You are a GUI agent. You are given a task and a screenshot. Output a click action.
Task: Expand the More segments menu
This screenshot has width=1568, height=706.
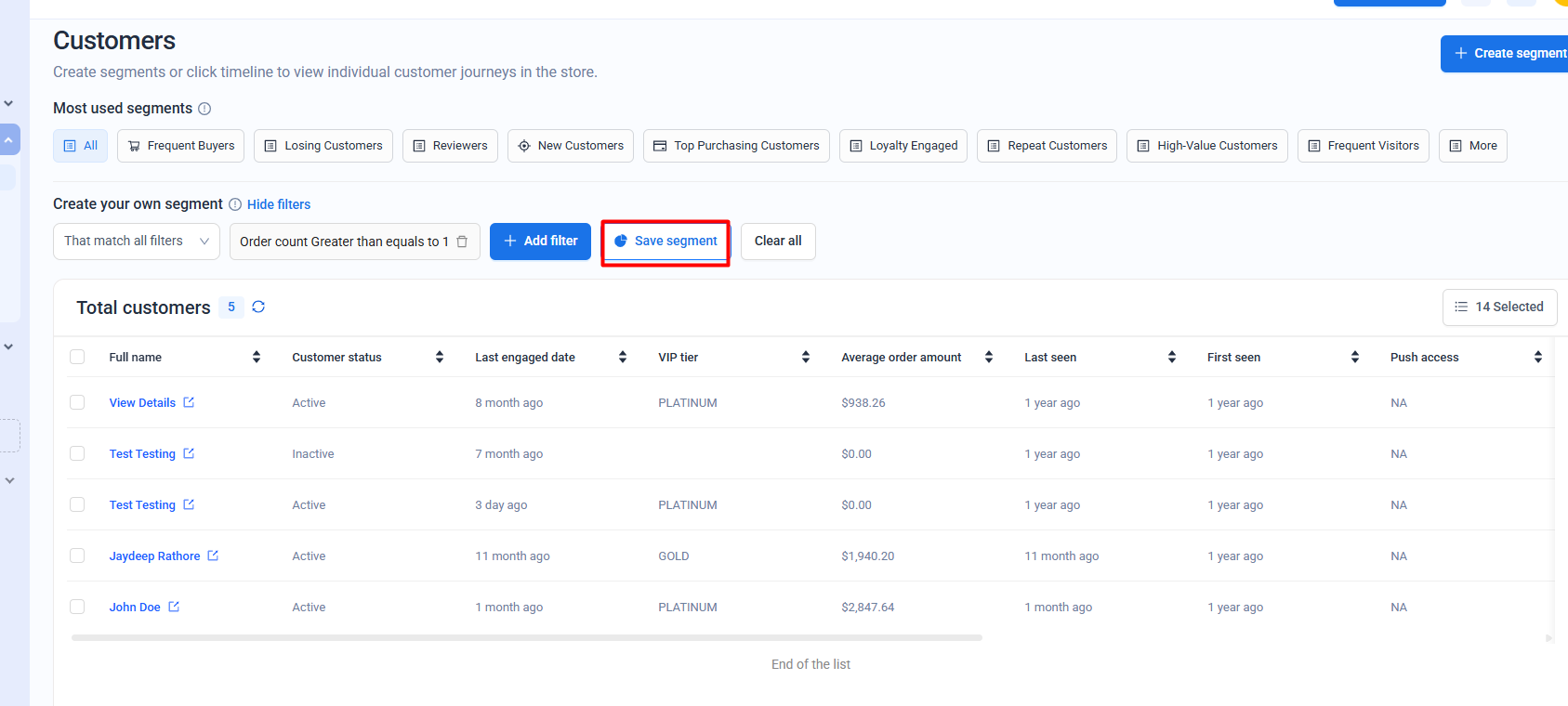(1472, 146)
